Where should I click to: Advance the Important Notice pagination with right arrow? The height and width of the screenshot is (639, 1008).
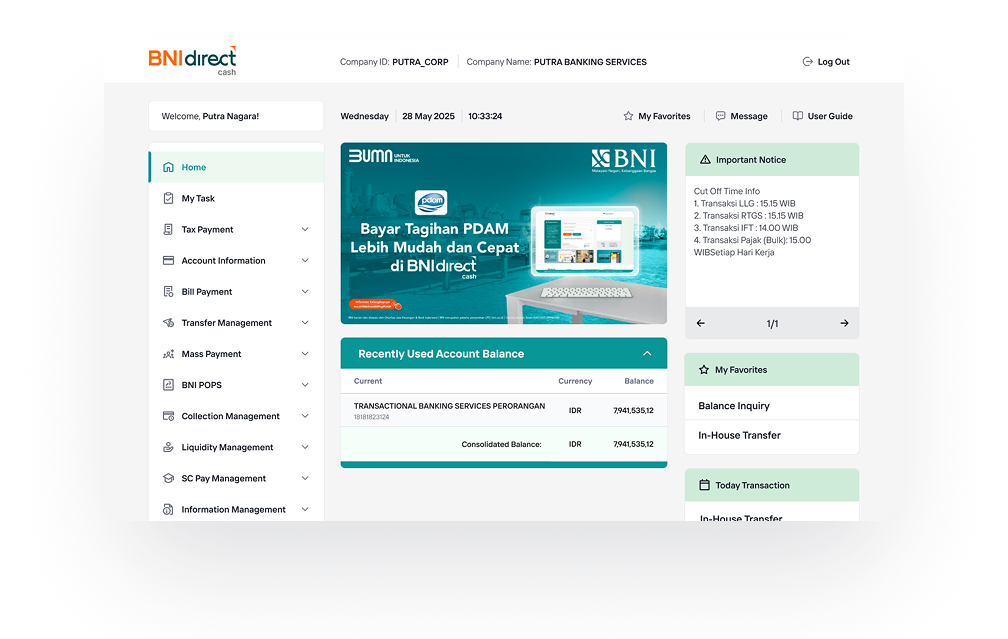843,323
